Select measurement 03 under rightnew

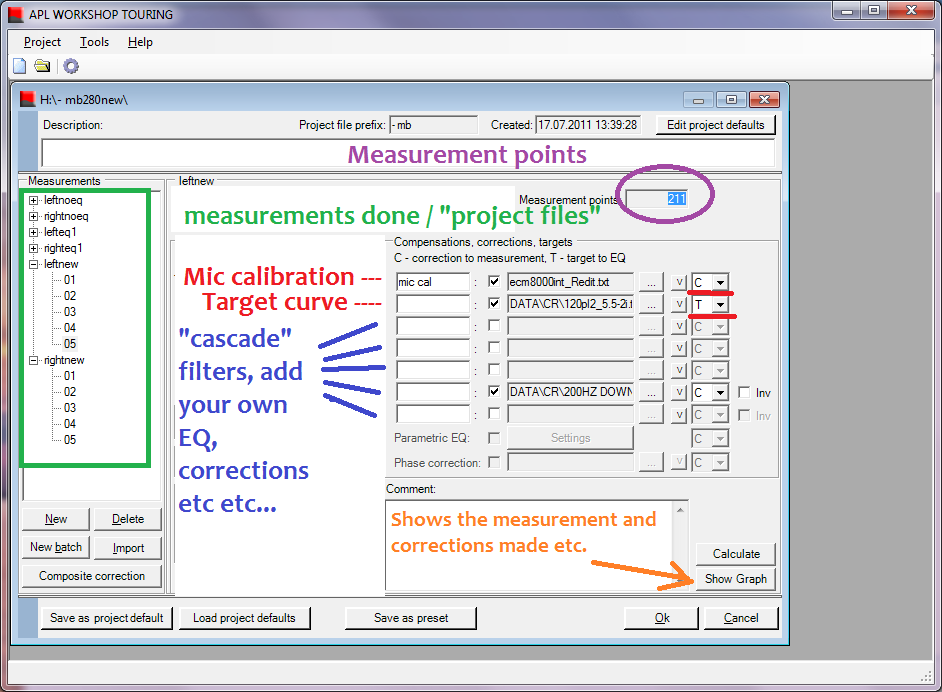tap(70, 408)
